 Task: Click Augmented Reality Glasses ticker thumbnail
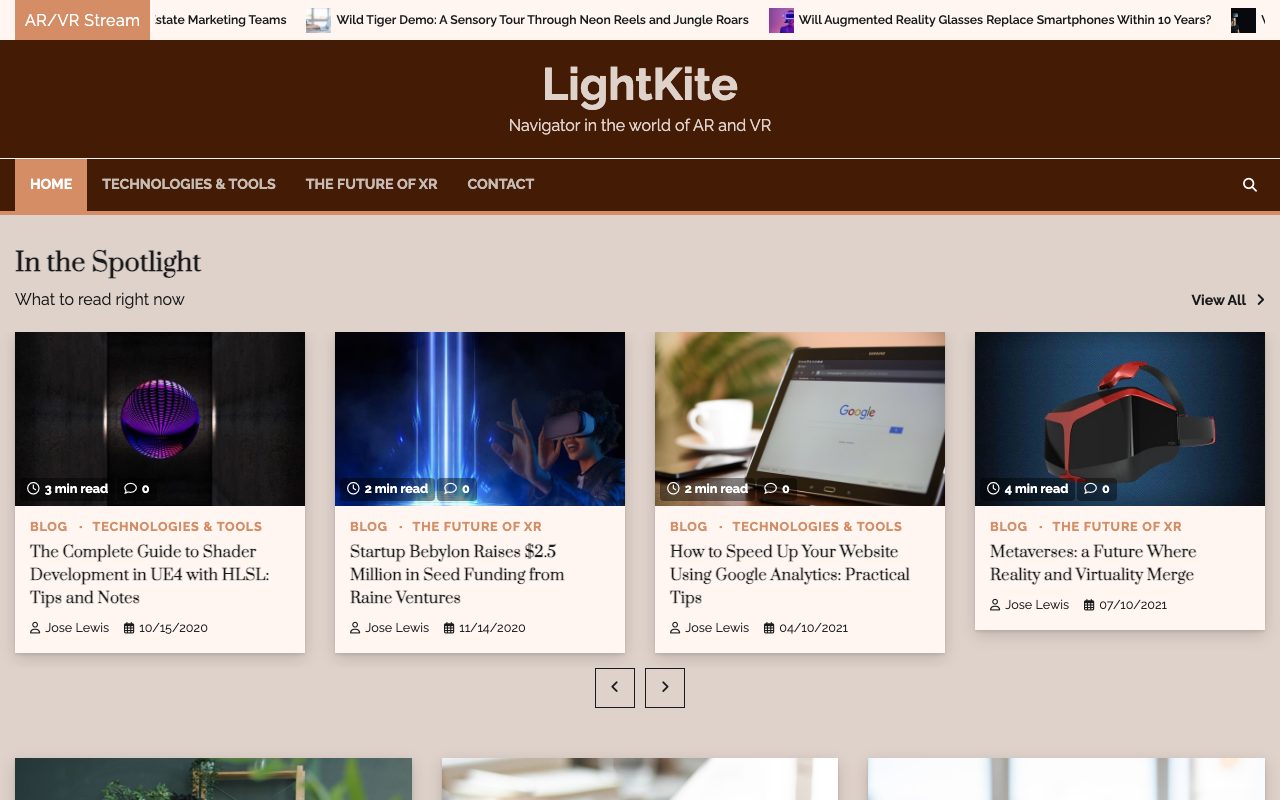781,20
